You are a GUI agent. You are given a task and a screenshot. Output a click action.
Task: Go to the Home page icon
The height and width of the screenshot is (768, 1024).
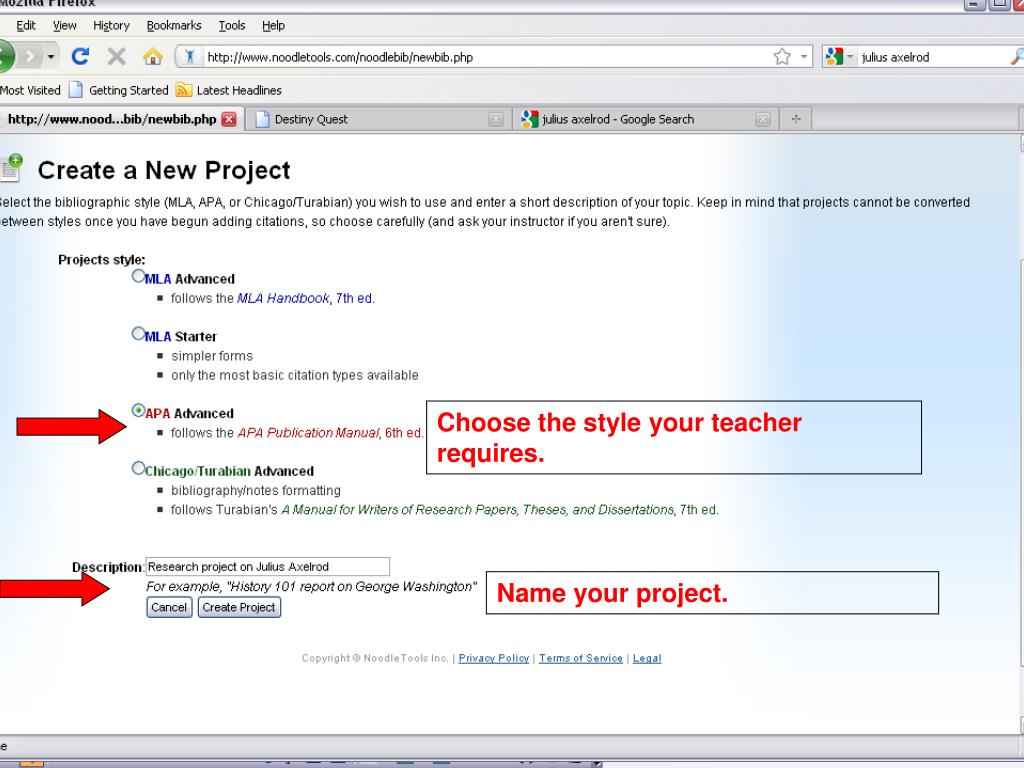(x=153, y=57)
